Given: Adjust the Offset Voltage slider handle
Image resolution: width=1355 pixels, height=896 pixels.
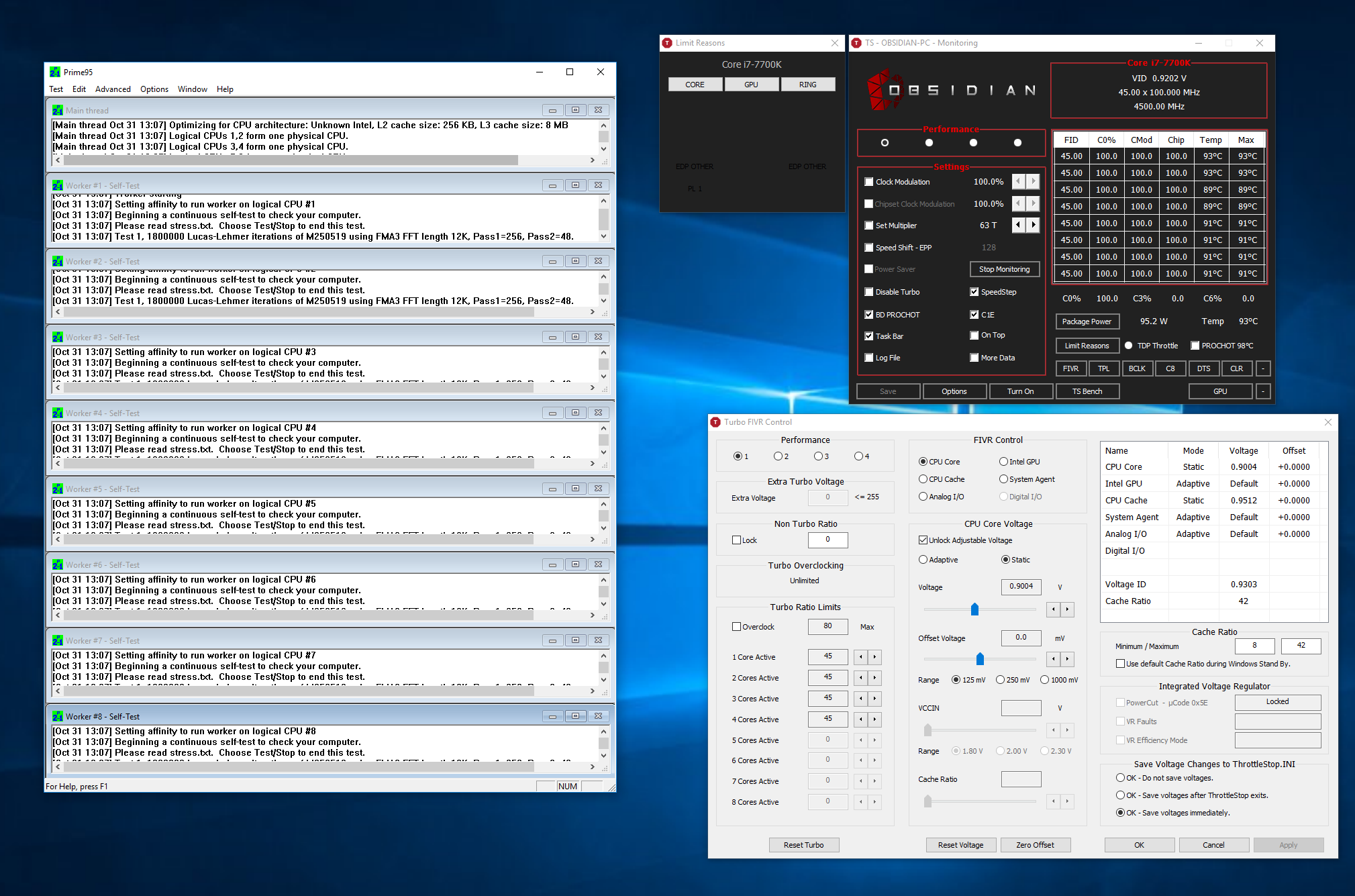Looking at the screenshot, I should [x=980, y=659].
